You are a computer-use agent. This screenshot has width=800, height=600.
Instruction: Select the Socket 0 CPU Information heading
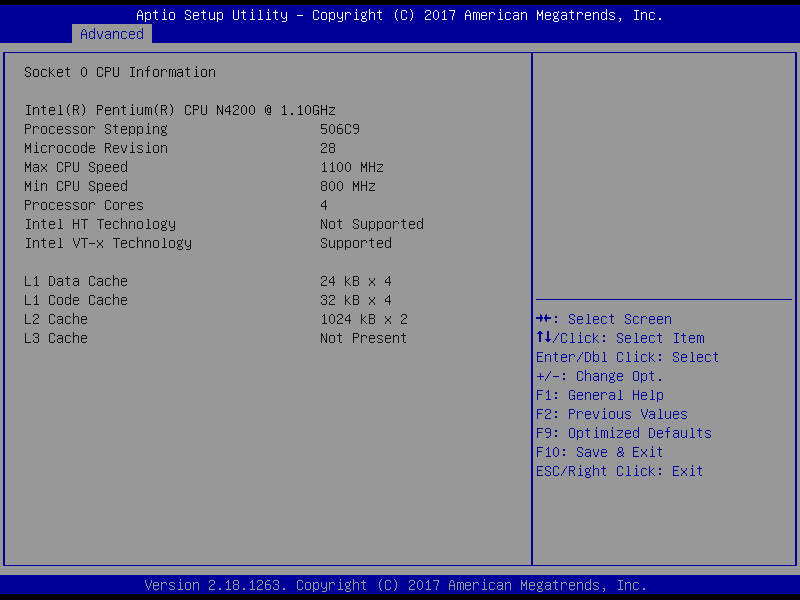click(x=119, y=72)
